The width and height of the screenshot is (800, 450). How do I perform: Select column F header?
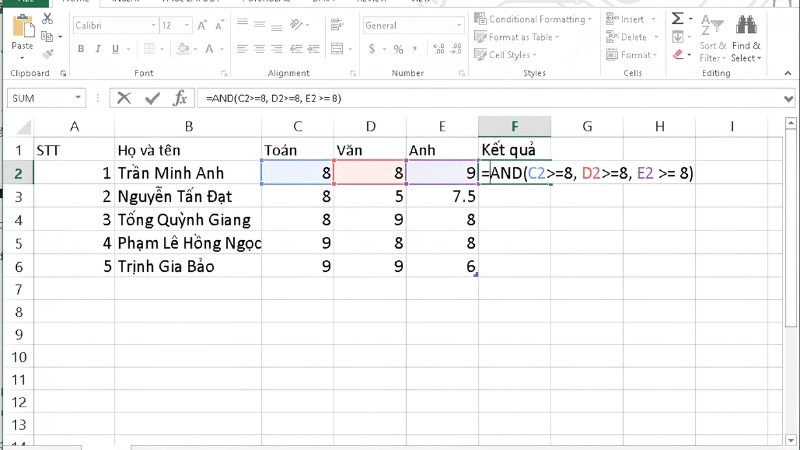(514, 126)
